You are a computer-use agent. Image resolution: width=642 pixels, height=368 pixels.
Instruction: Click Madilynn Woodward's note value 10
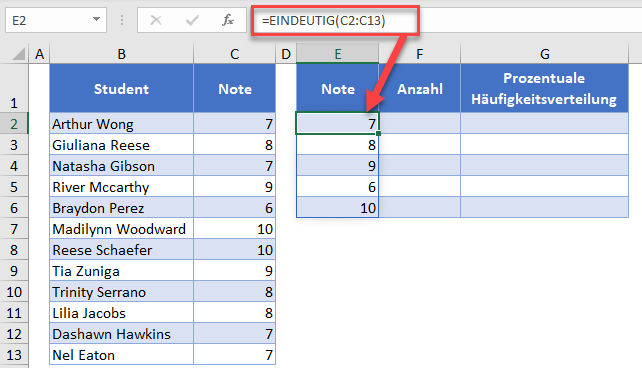234,228
